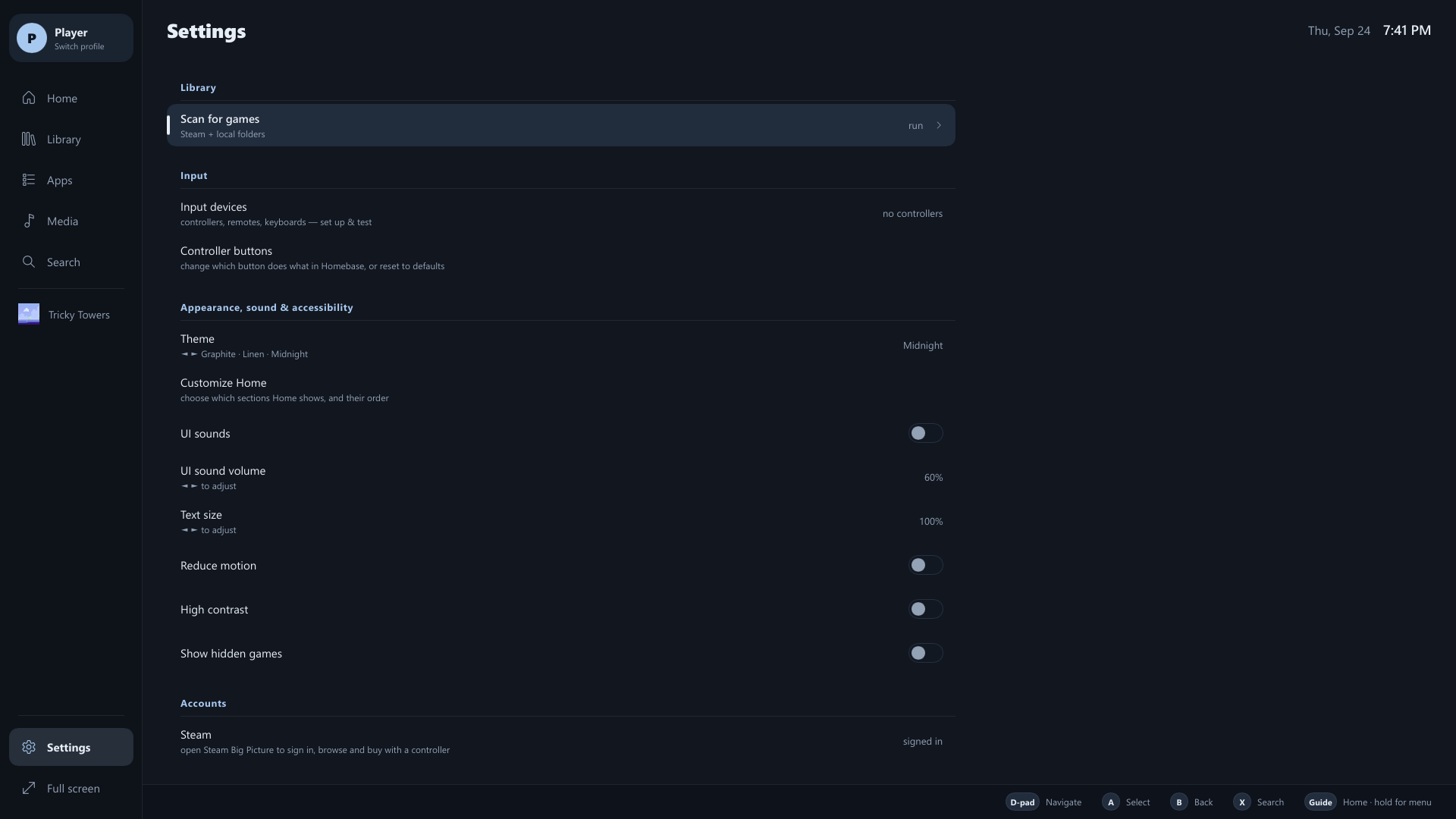Toggle Show hidden games switch
Screen dimensions: 1456x819
(926, 653)
